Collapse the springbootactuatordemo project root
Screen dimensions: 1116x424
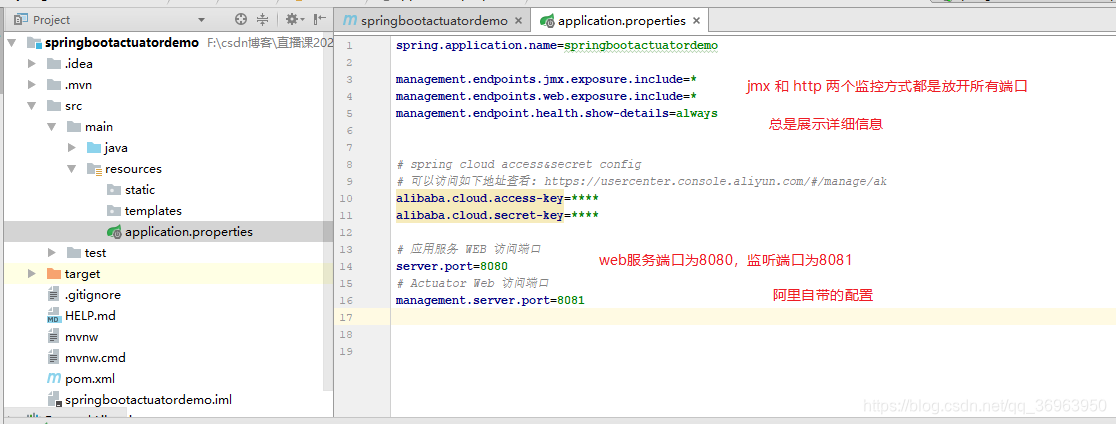click(x=11, y=43)
